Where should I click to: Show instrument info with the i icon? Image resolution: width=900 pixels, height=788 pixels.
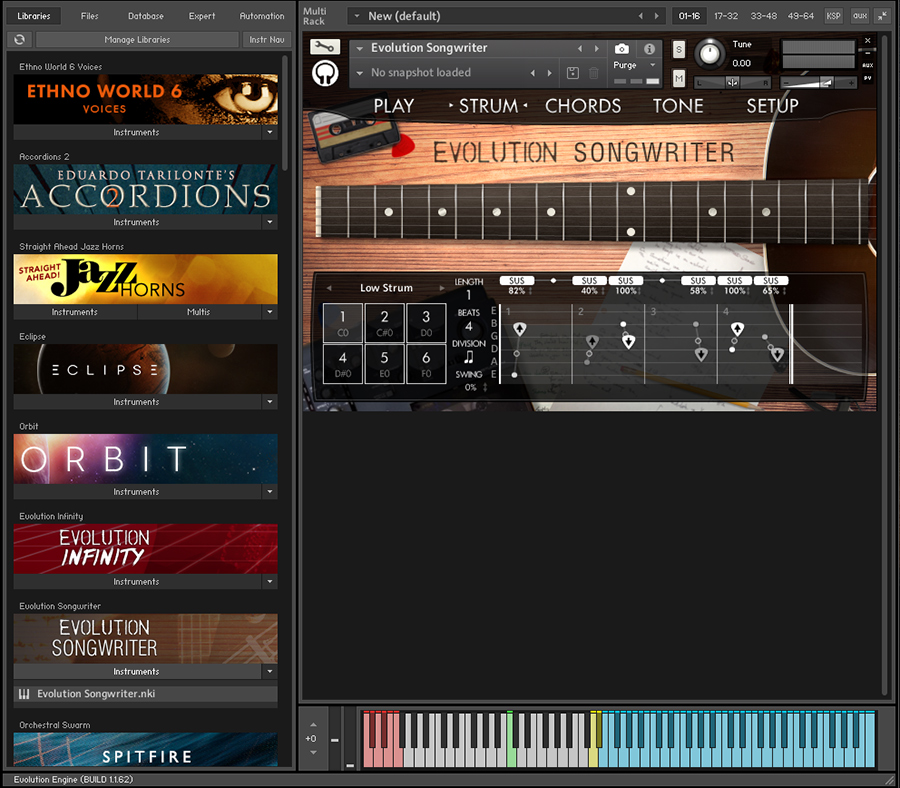click(649, 49)
